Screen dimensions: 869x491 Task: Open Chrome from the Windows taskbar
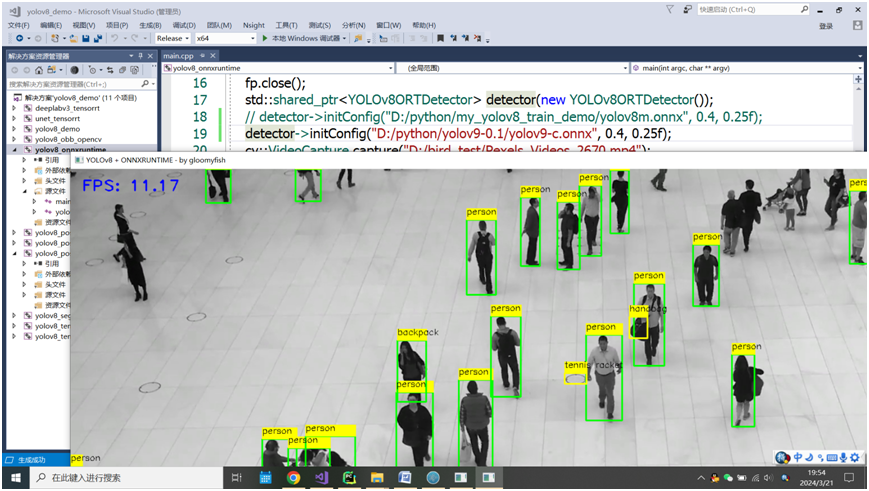293,479
